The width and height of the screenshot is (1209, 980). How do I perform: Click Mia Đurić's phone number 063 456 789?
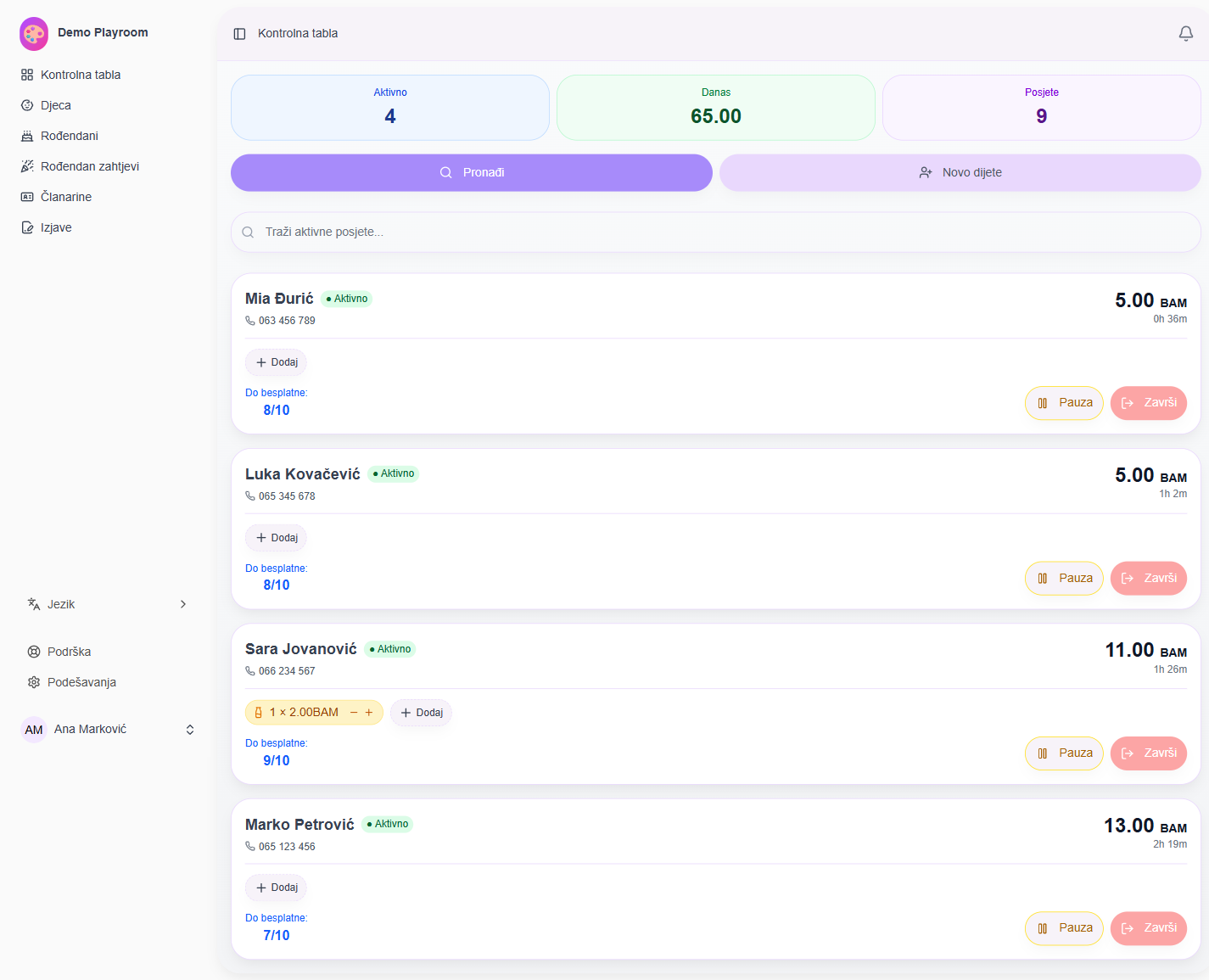click(x=287, y=321)
